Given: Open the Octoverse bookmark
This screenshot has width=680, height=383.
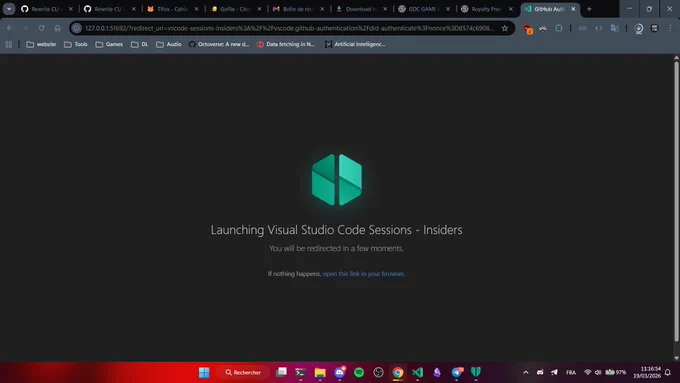Looking at the screenshot, I should click(219, 44).
